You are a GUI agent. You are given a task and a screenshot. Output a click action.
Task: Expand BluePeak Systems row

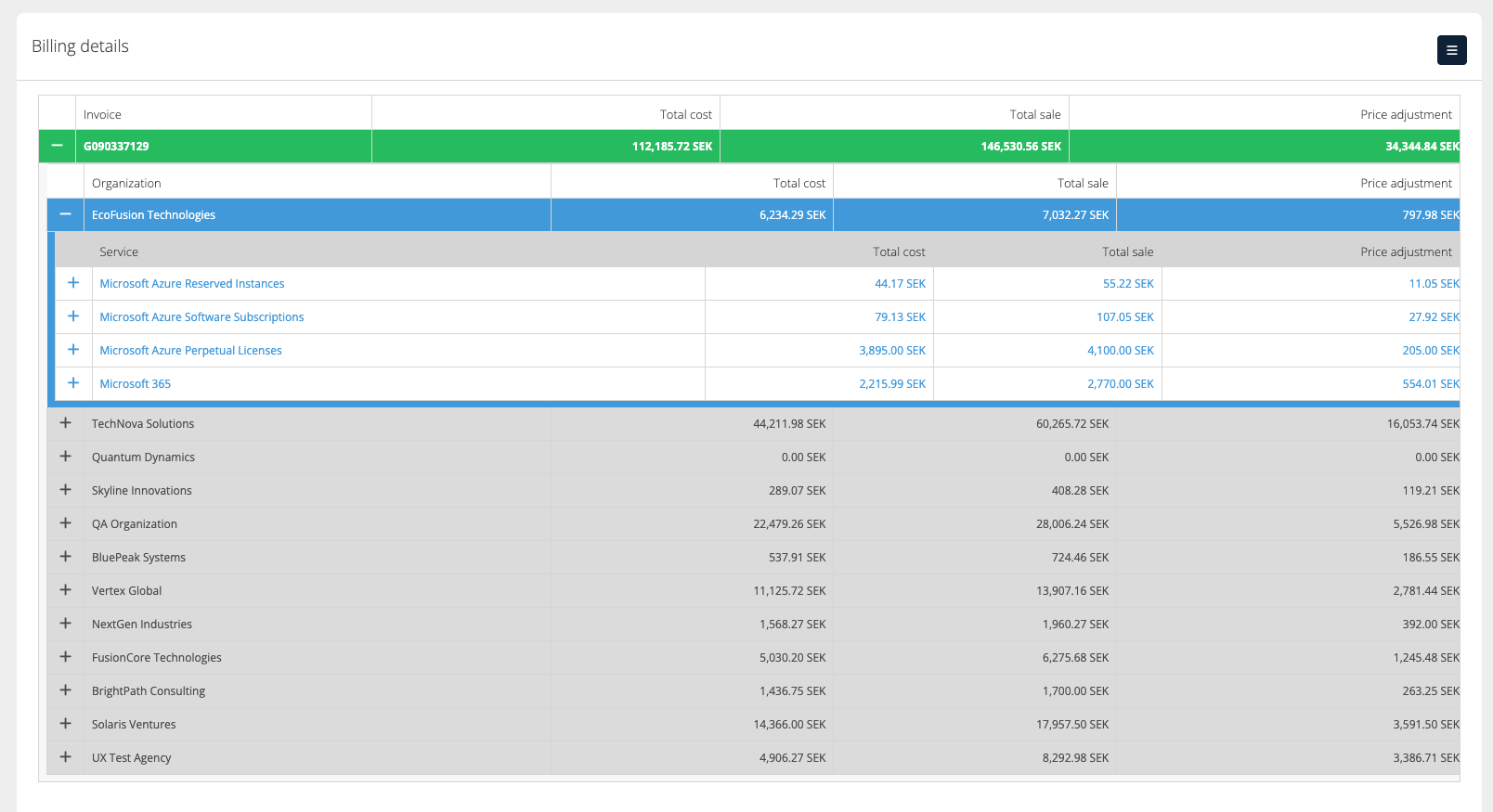click(x=65, y=557)
